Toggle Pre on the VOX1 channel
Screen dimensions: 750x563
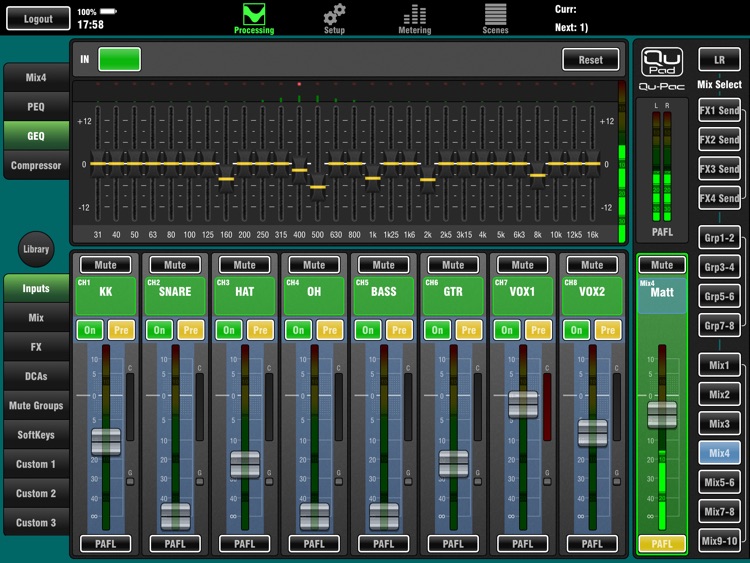[538, 330]
